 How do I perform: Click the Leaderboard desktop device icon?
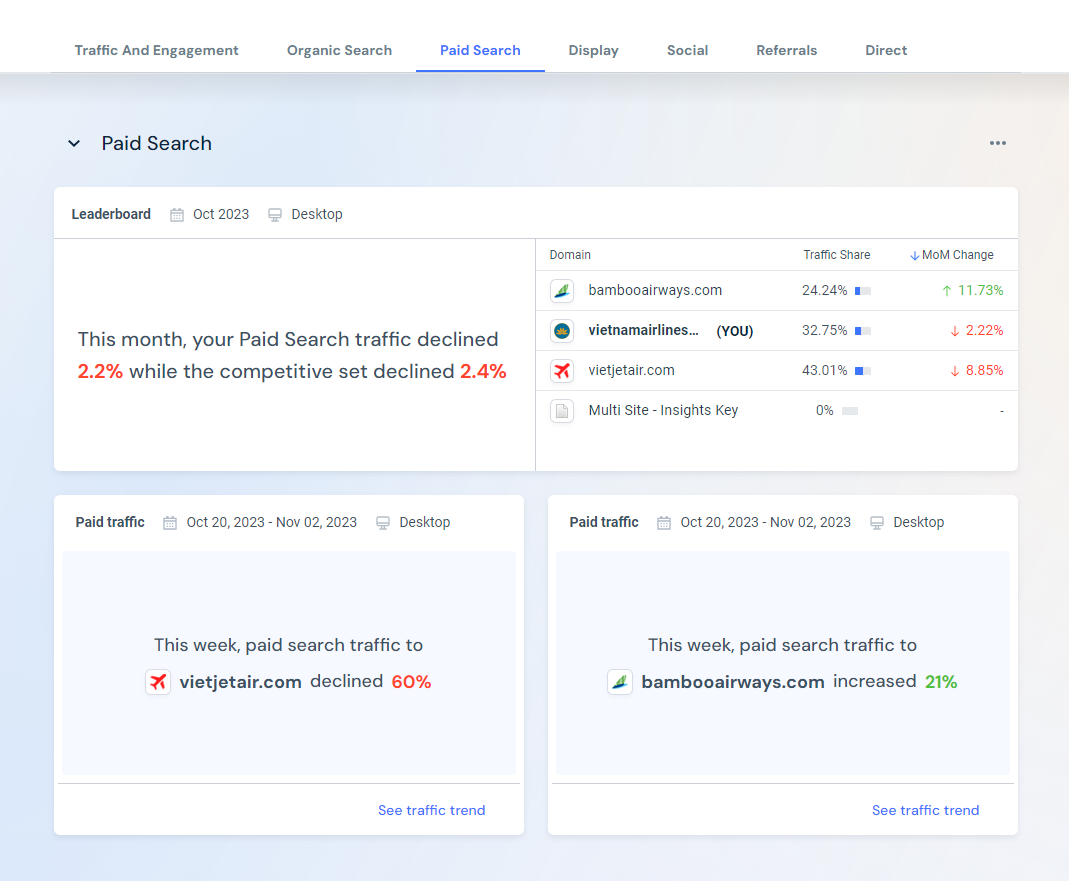[x=275, y=215]
